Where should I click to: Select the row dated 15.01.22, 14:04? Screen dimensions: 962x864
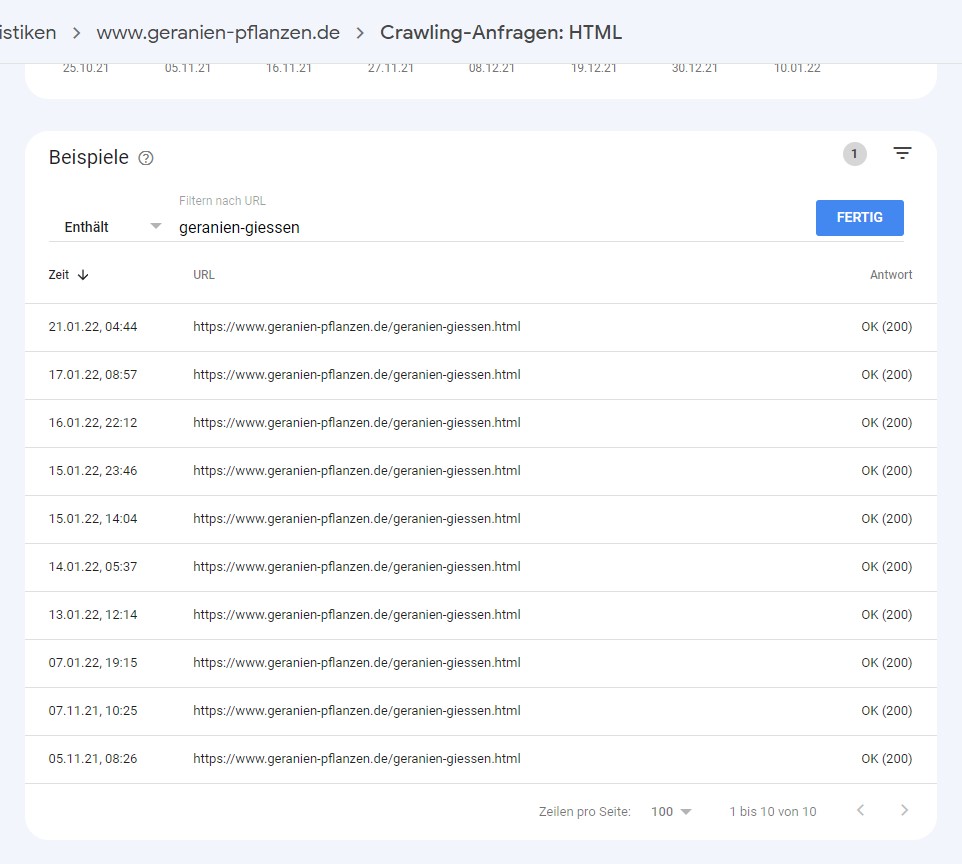[x=356, y=519]
